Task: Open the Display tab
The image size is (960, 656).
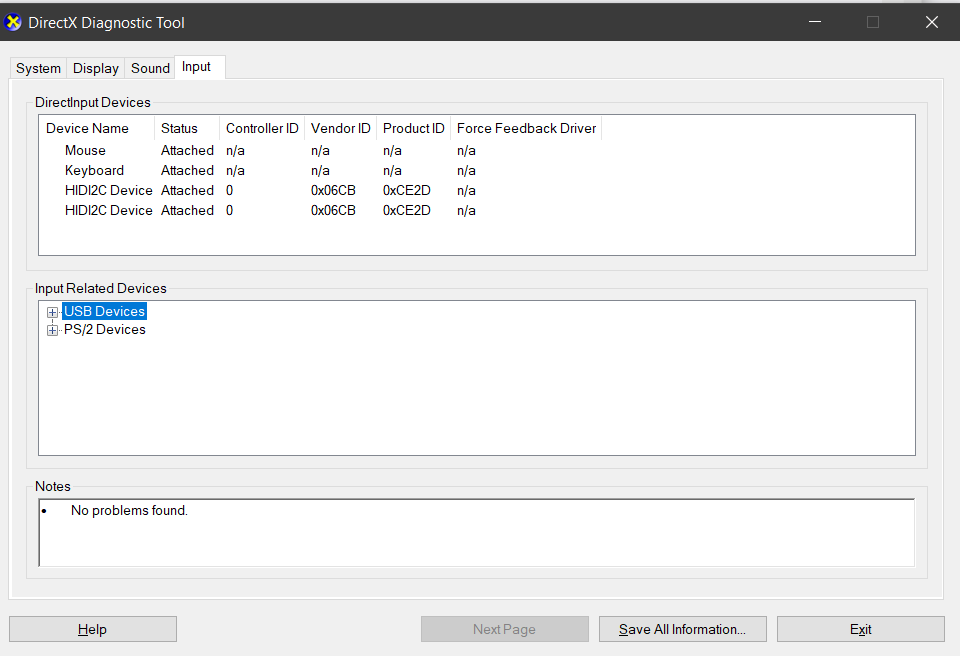Action: point(96,68)
